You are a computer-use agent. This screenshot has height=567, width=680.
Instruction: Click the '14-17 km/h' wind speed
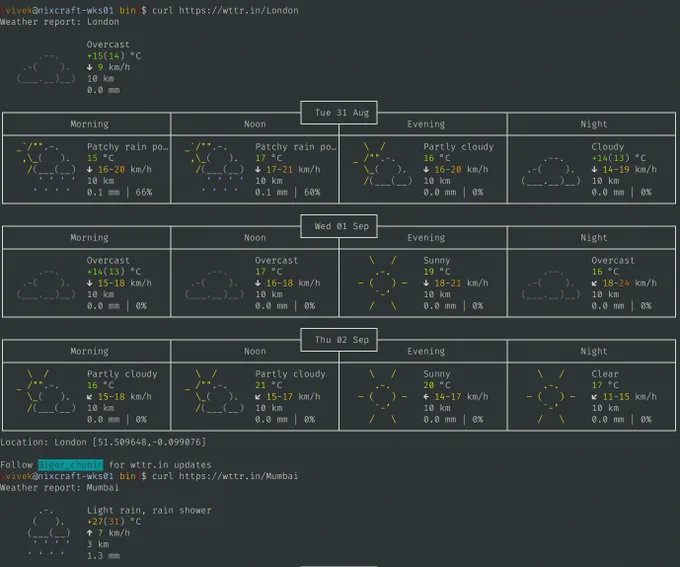pos(456,397)
